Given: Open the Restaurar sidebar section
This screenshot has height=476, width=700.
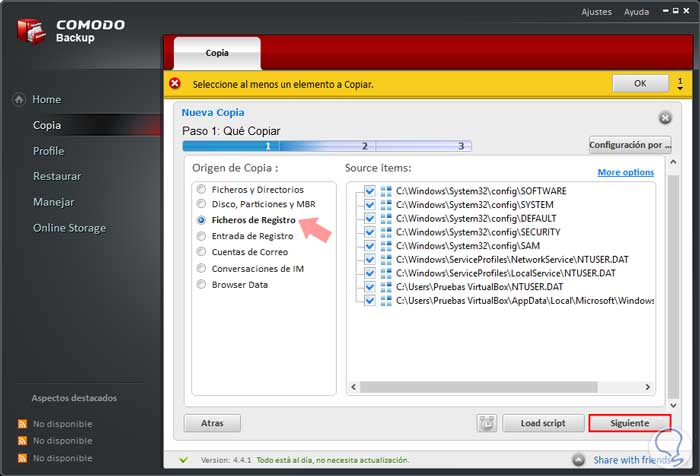Looking at the screenshot, I should point(57,176).
